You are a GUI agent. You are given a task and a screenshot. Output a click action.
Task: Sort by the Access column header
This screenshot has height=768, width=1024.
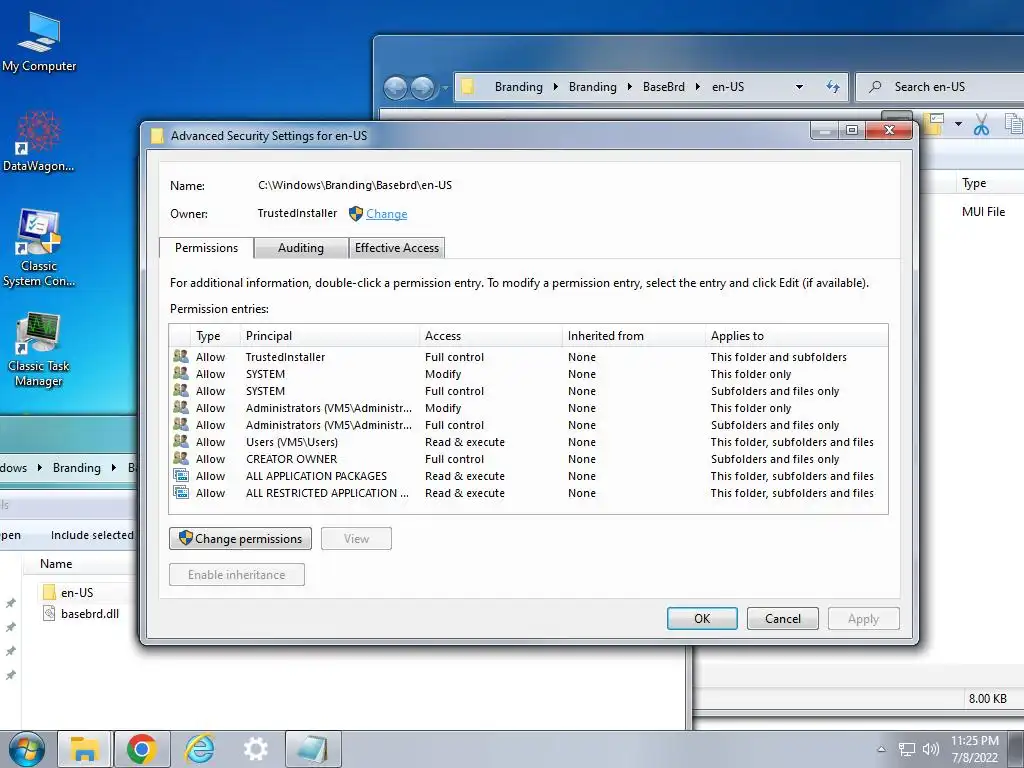[490, 336]
